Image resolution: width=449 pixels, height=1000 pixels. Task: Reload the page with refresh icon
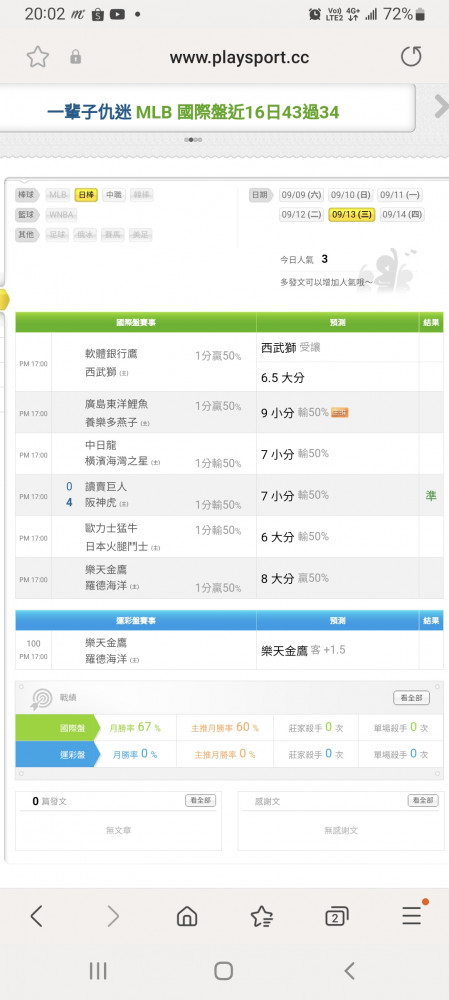[x=411, y=57]
